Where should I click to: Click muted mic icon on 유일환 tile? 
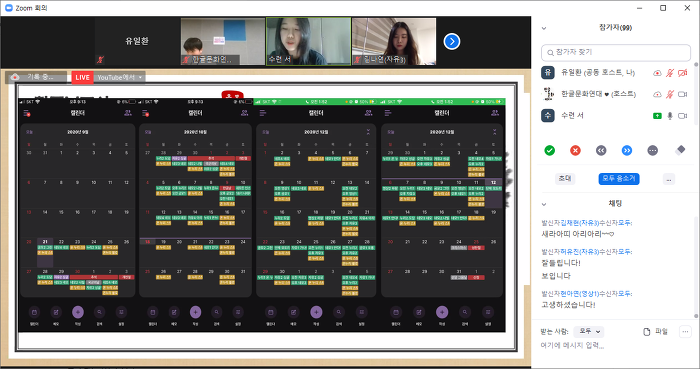point(100,60)
